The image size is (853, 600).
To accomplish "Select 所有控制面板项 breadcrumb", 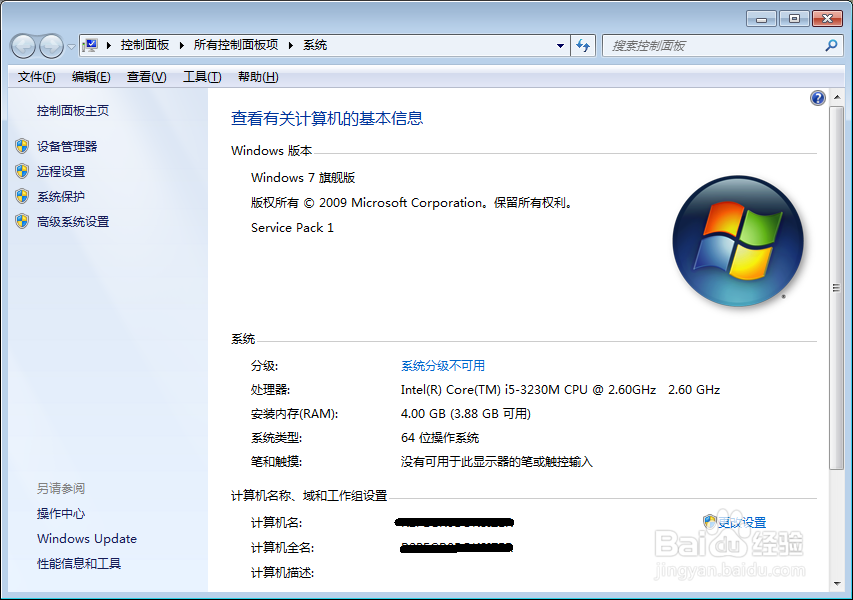I will 236,45.
